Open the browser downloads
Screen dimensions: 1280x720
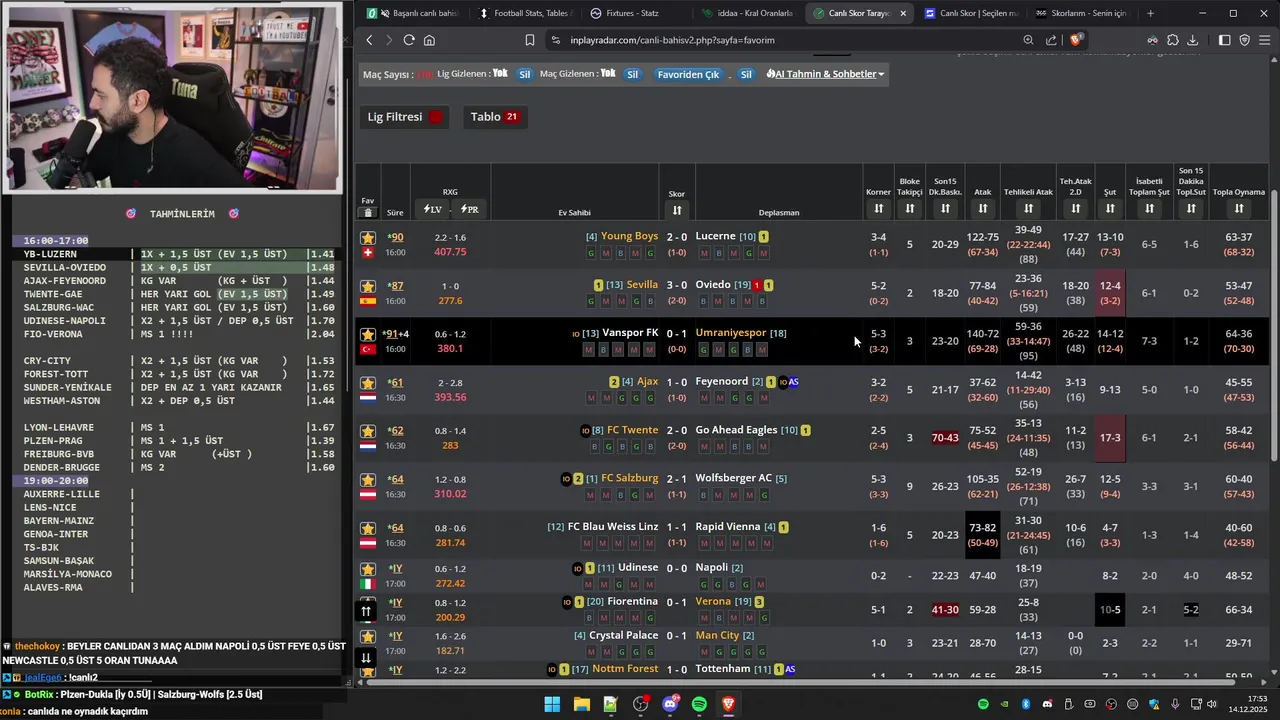1192,40
